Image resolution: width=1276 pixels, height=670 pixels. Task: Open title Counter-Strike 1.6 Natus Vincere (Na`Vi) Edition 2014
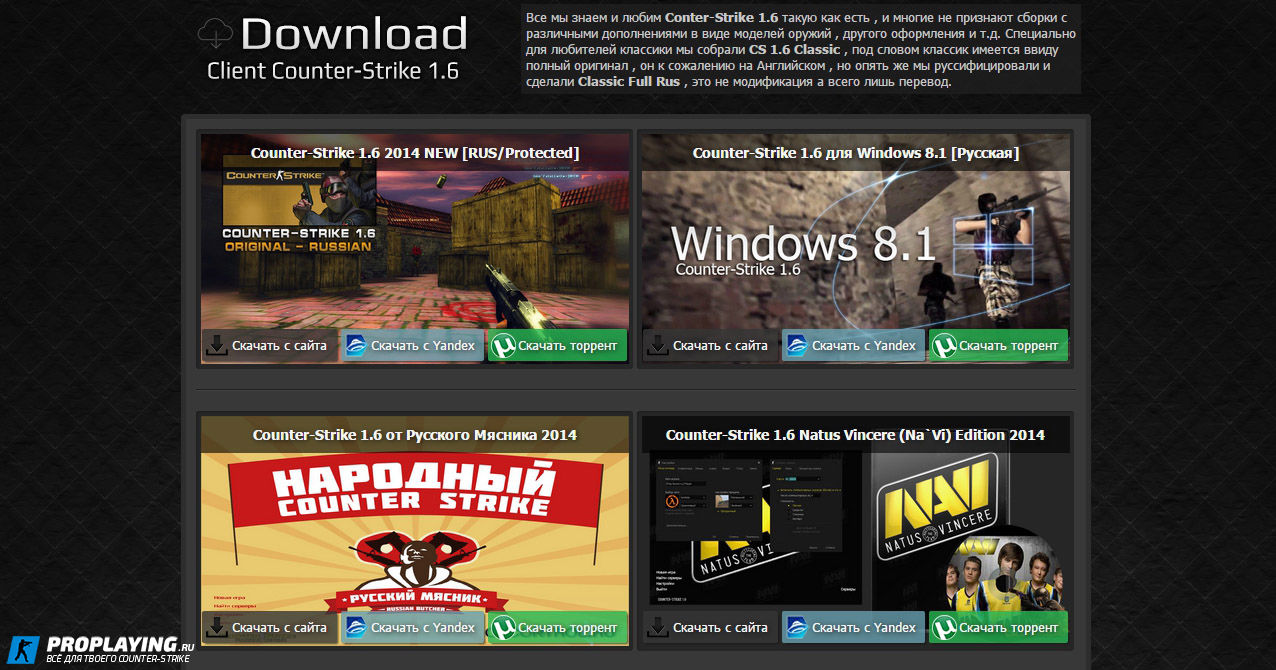coord(856,435)
